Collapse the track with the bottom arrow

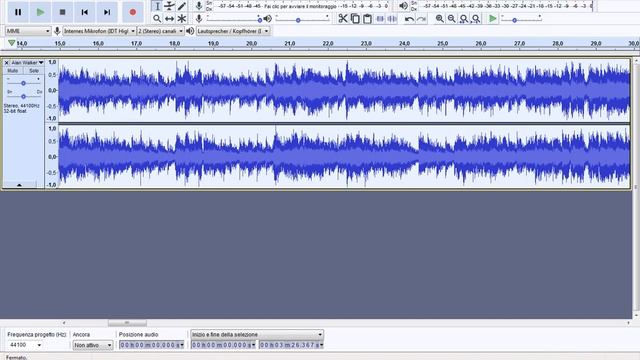pos(19,185)
